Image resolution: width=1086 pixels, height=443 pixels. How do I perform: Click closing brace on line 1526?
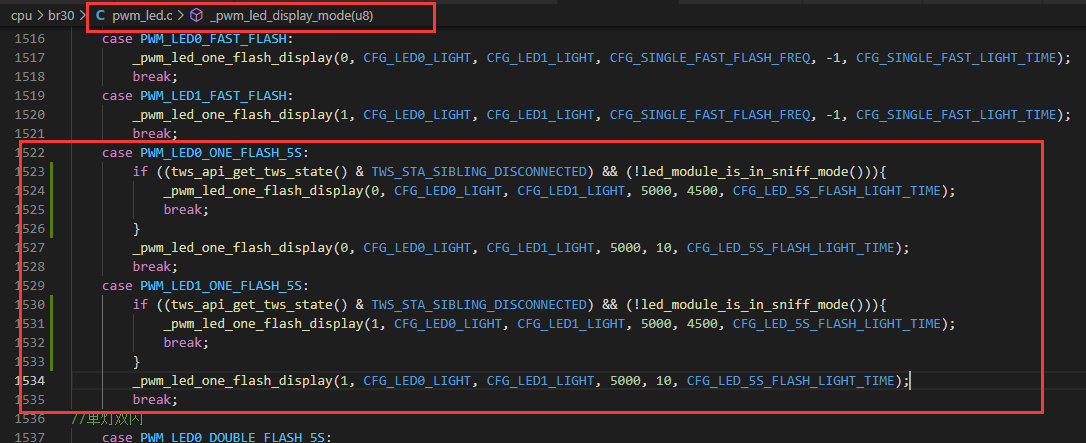coord(136,228)
